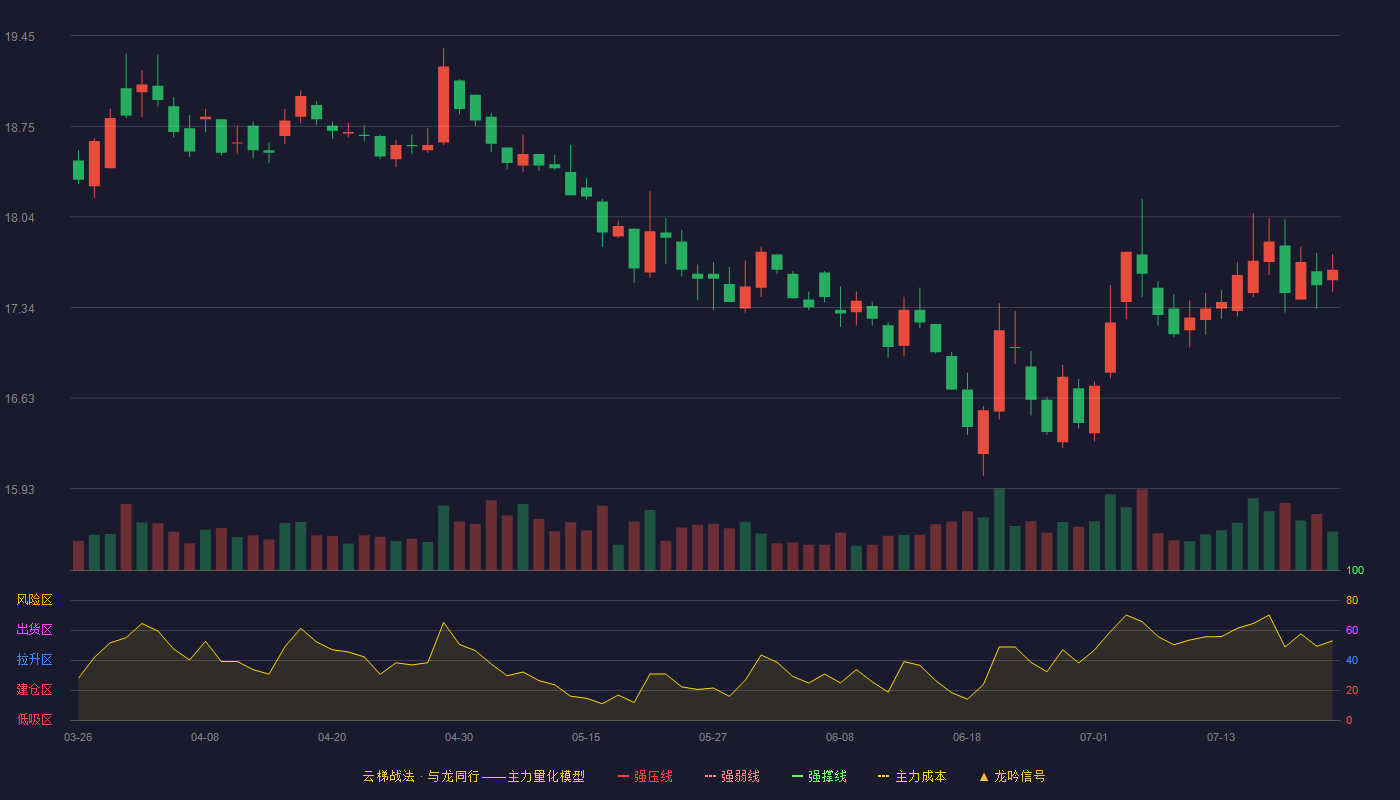Screen dimensions: 1400x800
Task: Click the 06-18 date axis label
Action: (x=967, y=737)
